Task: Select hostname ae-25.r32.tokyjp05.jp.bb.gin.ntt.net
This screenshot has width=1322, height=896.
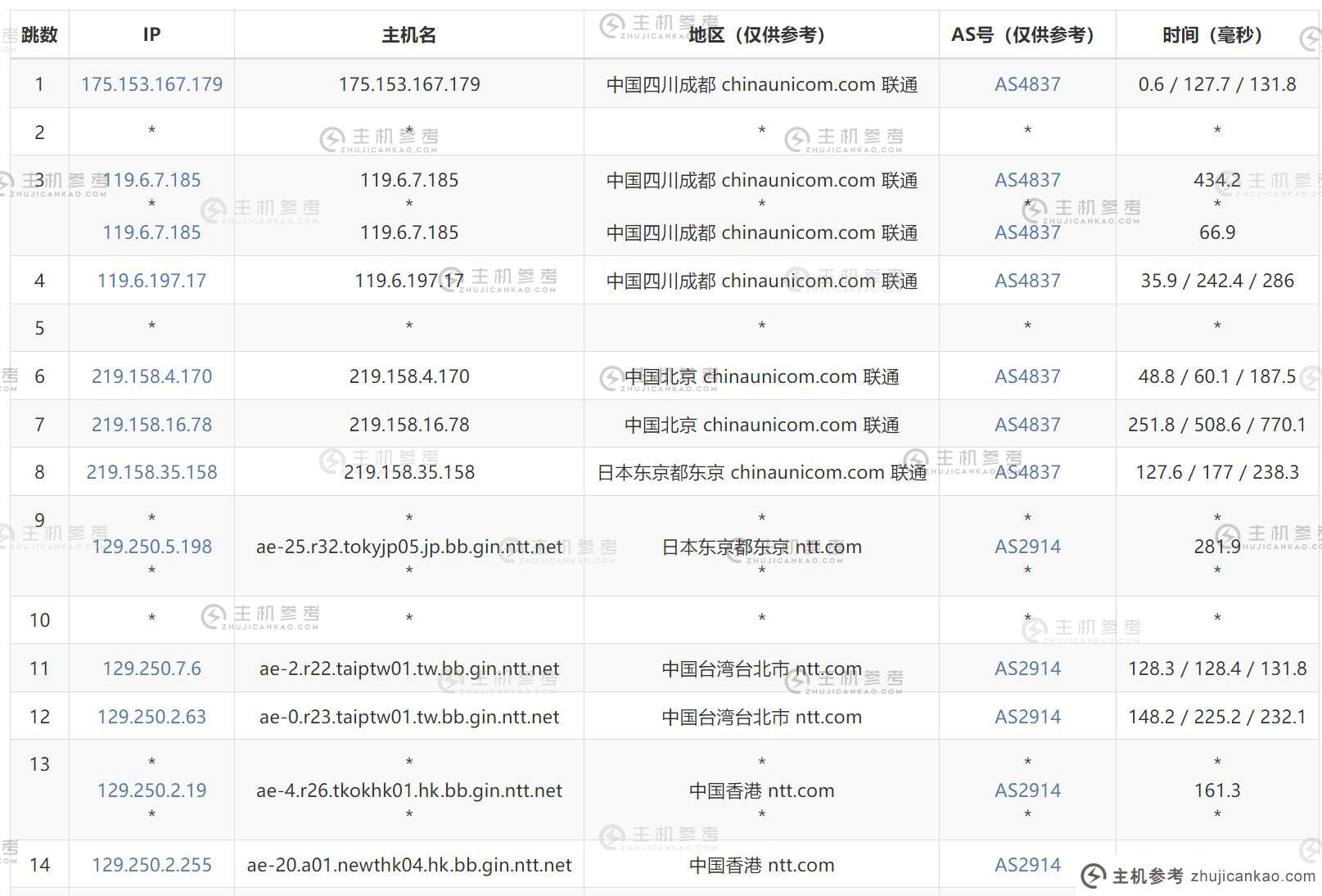Action: [x=409, y=547]
